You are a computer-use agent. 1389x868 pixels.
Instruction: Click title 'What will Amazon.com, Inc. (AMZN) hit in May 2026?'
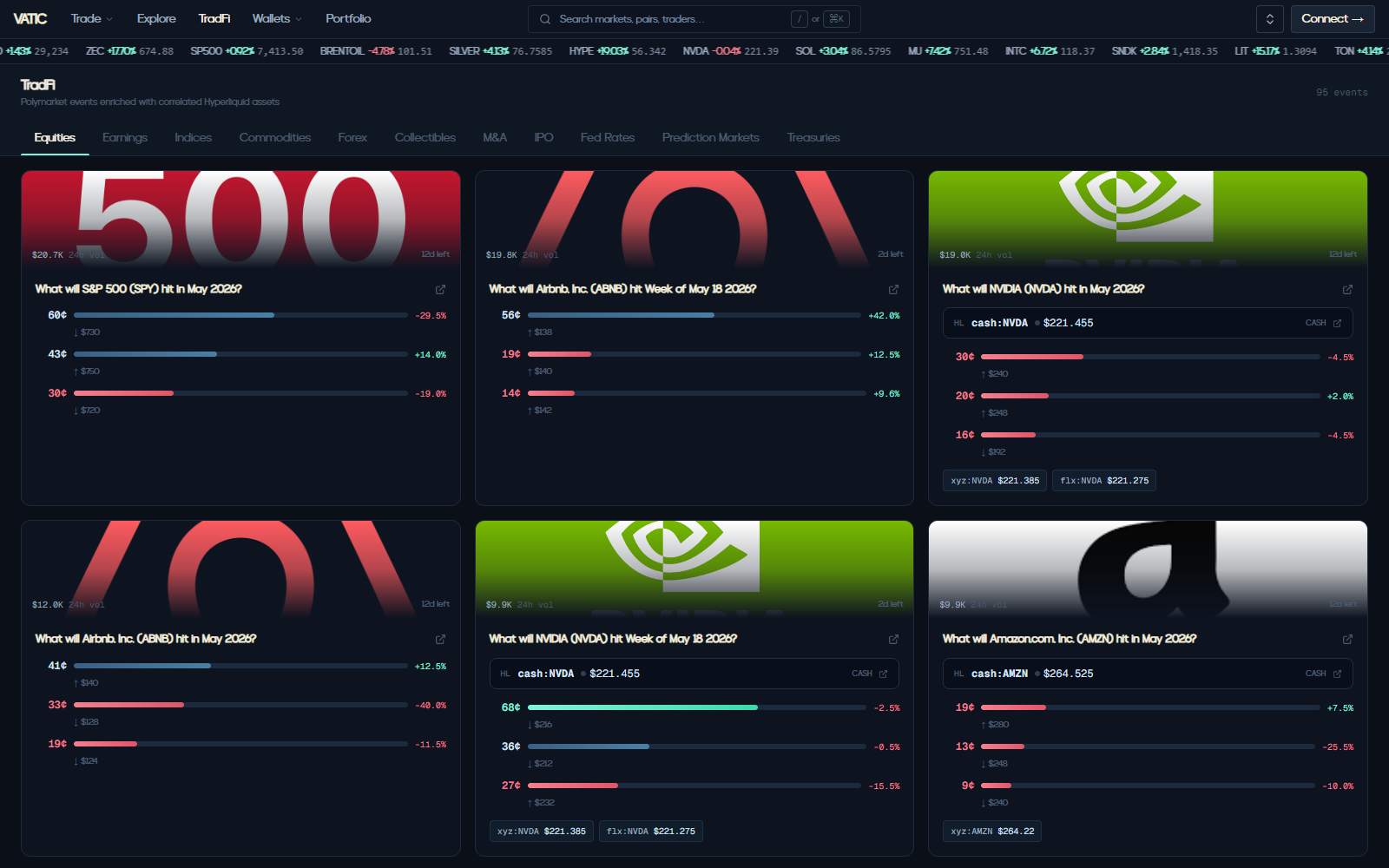tap(1070, 639)
